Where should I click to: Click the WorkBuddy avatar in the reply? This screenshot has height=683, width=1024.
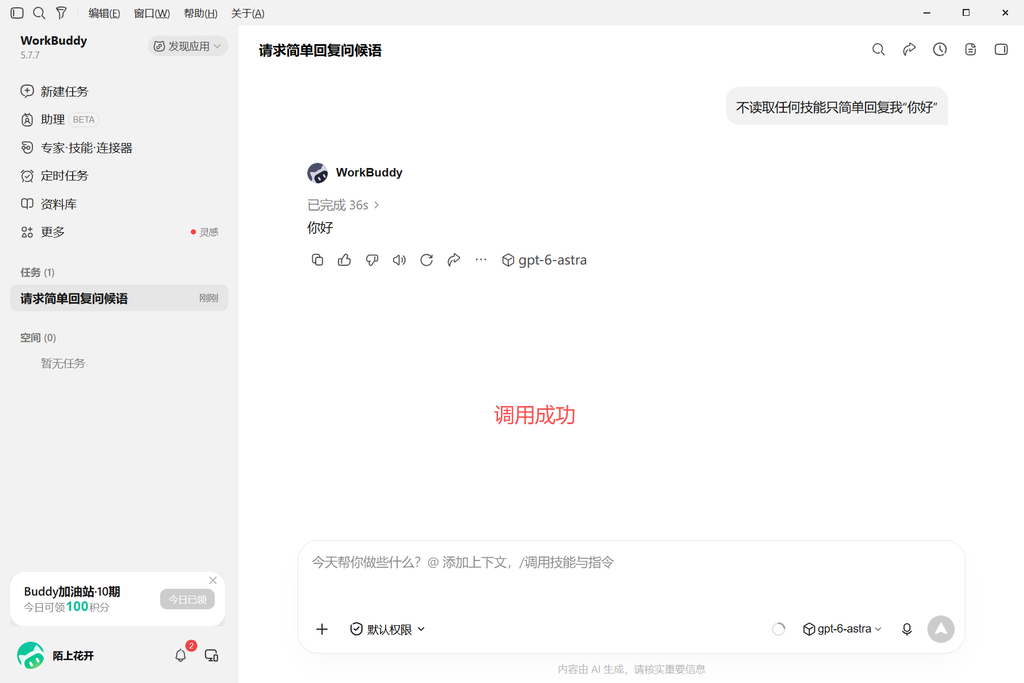pos(317,173)
